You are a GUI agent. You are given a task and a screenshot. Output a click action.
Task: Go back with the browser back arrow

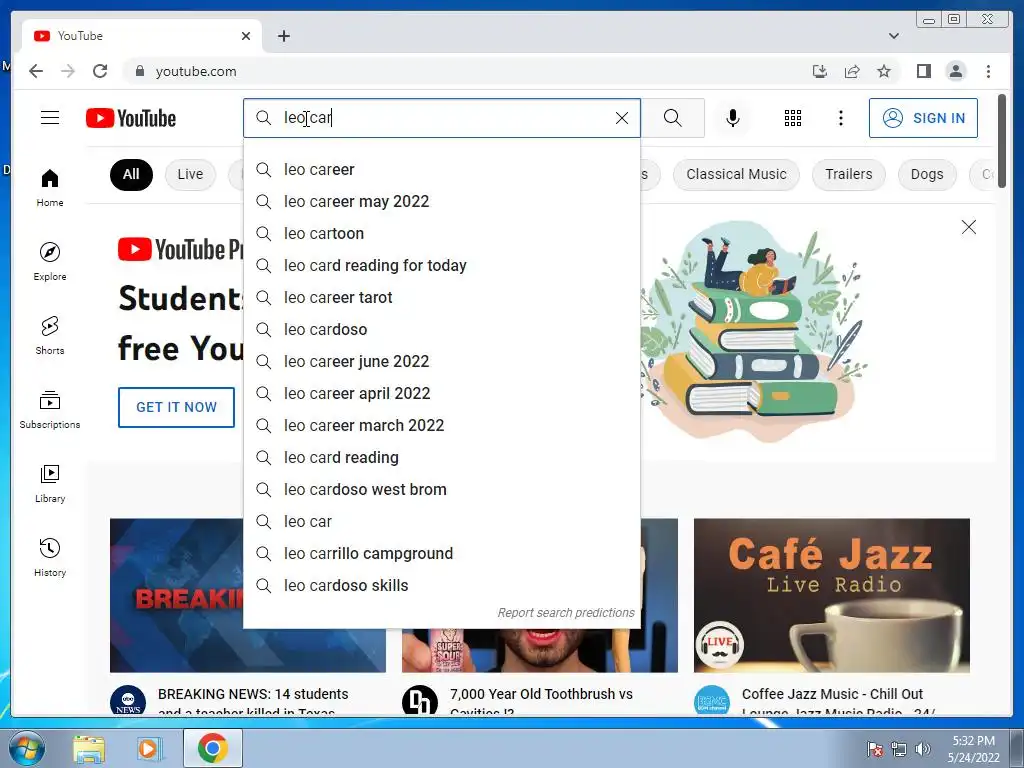click(36, 71)
